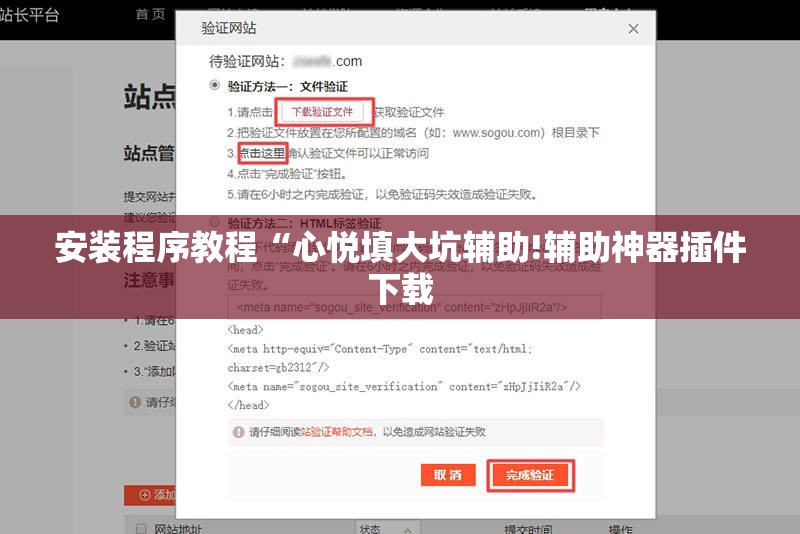Image resolution: width=800 pixels, height=534 pixels.
Task: Click the background page warning icon beside 请仔
Action: (x=135, y=402)
